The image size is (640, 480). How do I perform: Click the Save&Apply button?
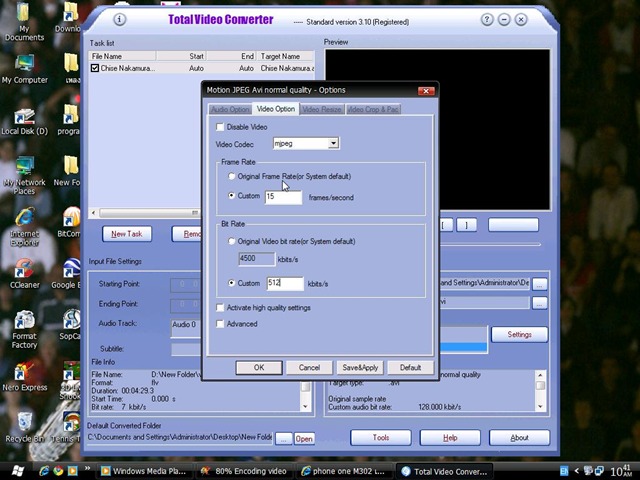pyautogui.click(x=360, y=367)
